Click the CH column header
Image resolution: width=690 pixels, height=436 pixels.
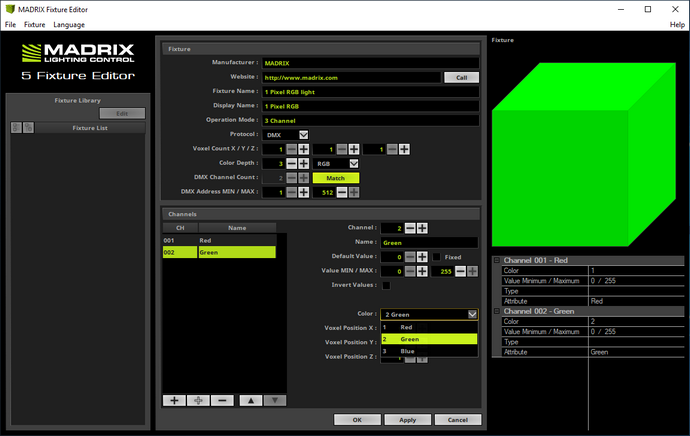[x=180, y=228]
